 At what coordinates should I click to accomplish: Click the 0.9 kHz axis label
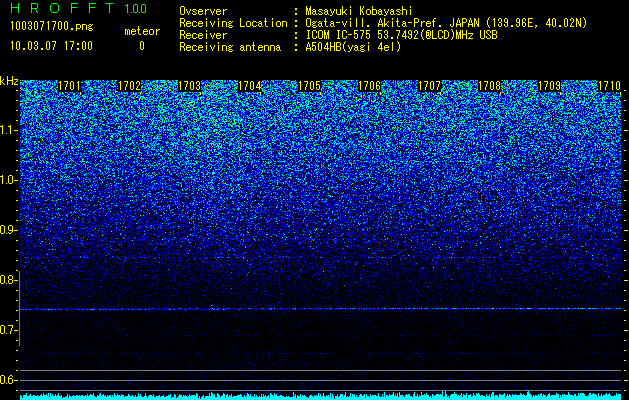pyautogui.click(x=9, y=230)
